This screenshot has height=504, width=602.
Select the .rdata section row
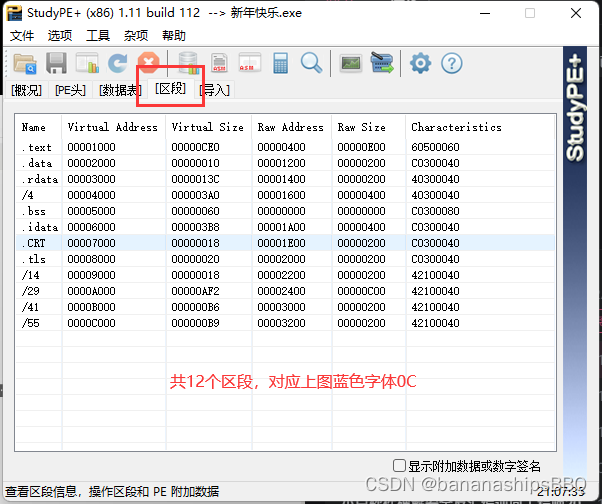pos(285,179)
